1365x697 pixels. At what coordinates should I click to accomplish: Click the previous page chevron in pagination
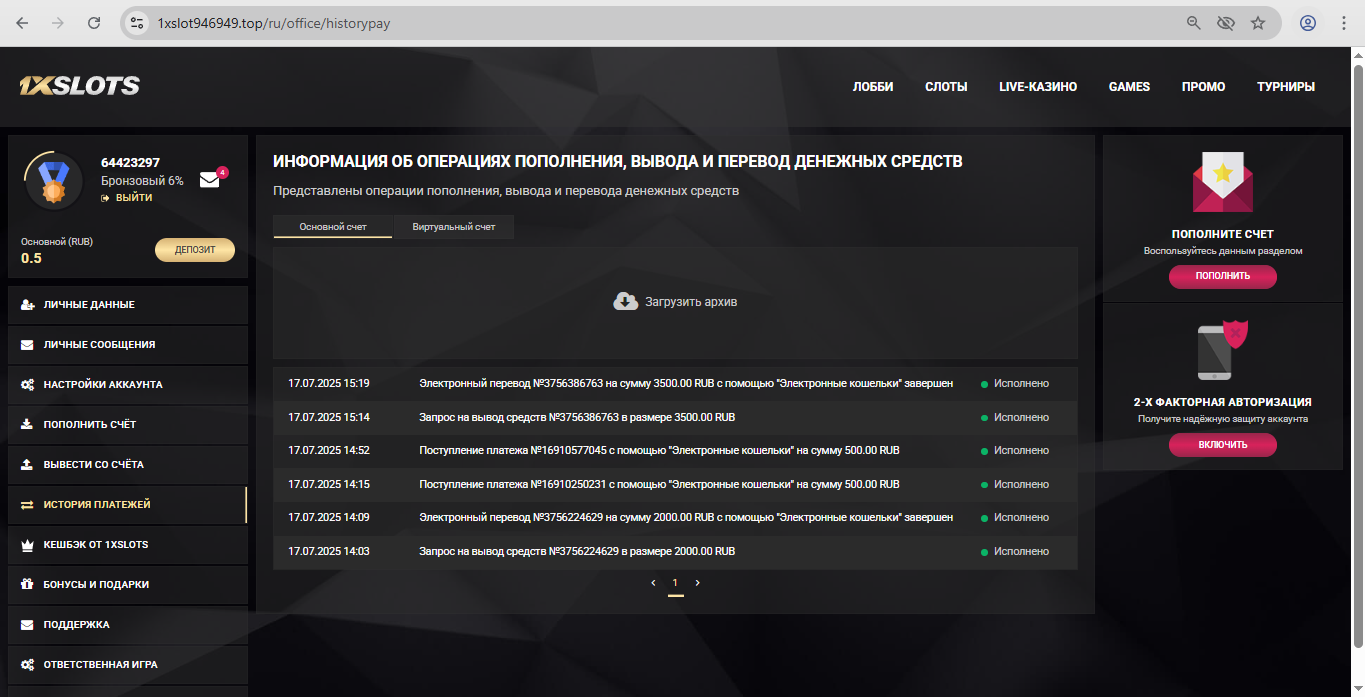[x=653, y=582]
